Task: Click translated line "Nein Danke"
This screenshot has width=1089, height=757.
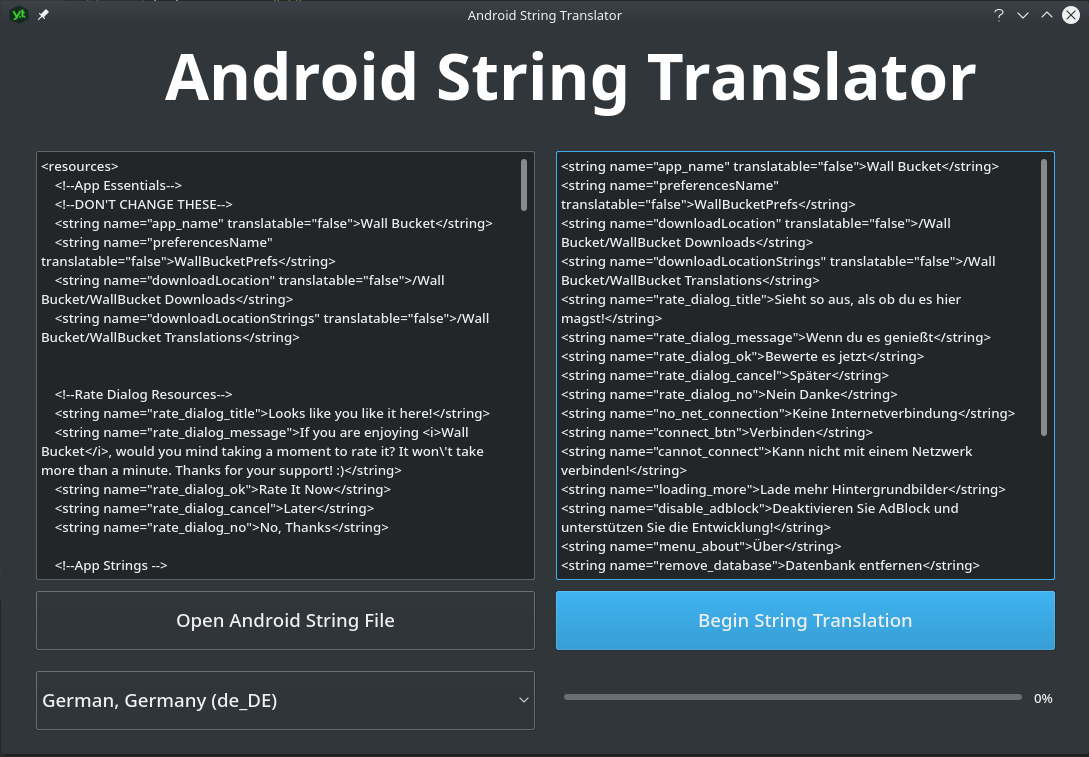Action: [729, 394]
